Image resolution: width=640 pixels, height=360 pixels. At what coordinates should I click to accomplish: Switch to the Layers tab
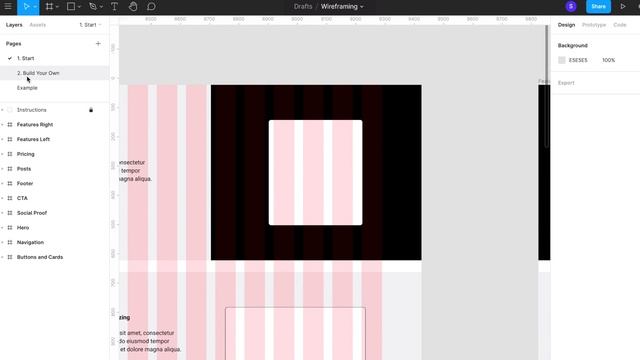tap(14, 25)
